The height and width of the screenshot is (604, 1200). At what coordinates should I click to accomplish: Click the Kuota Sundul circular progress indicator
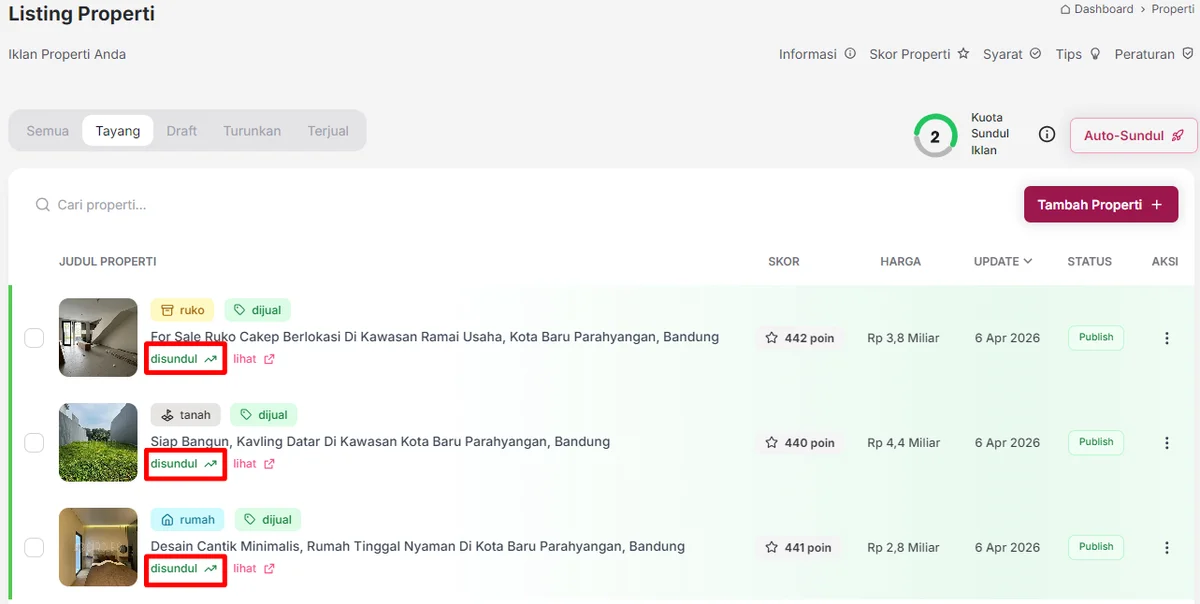click(935, 136)
